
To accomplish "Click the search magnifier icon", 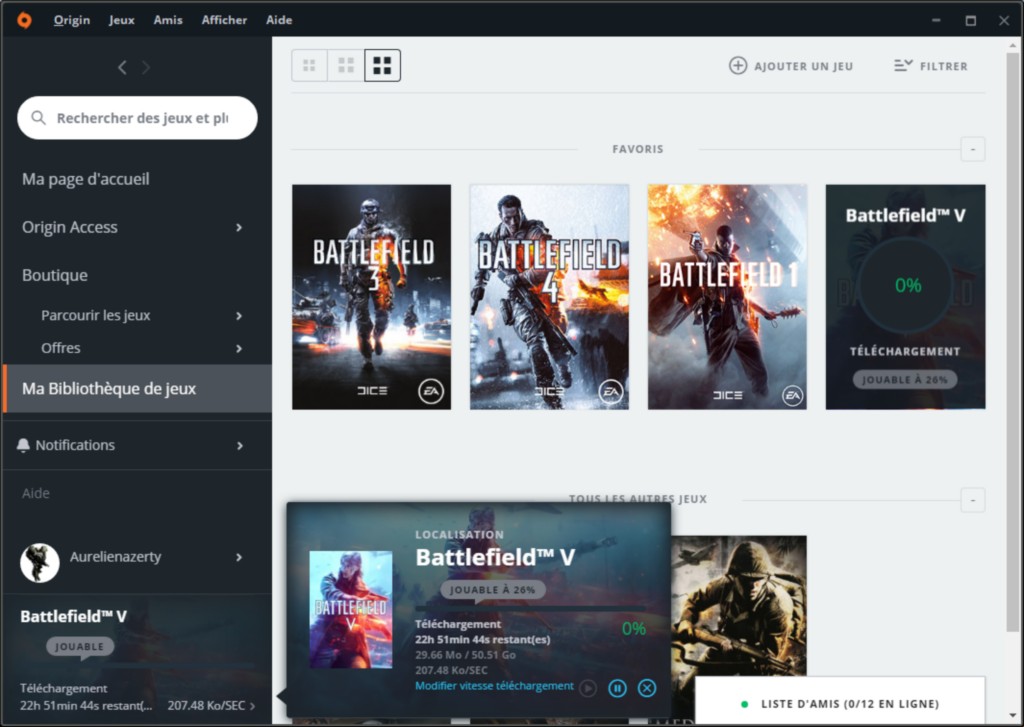I will click(x=39, y=118).
